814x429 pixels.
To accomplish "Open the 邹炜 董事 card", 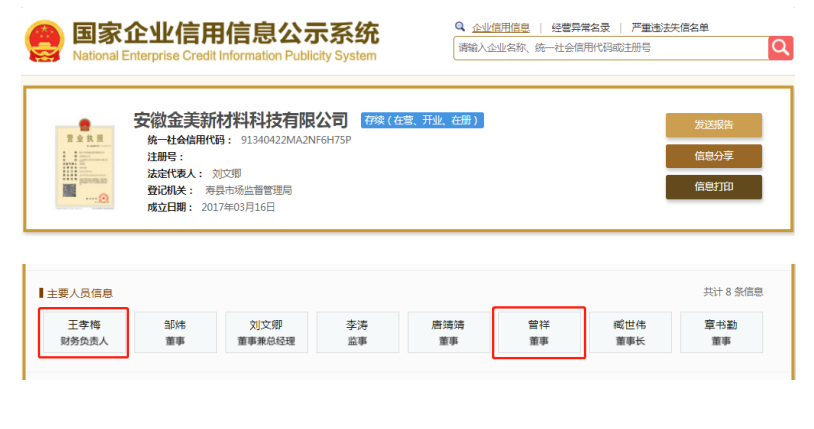I will [x=175, y=332].
